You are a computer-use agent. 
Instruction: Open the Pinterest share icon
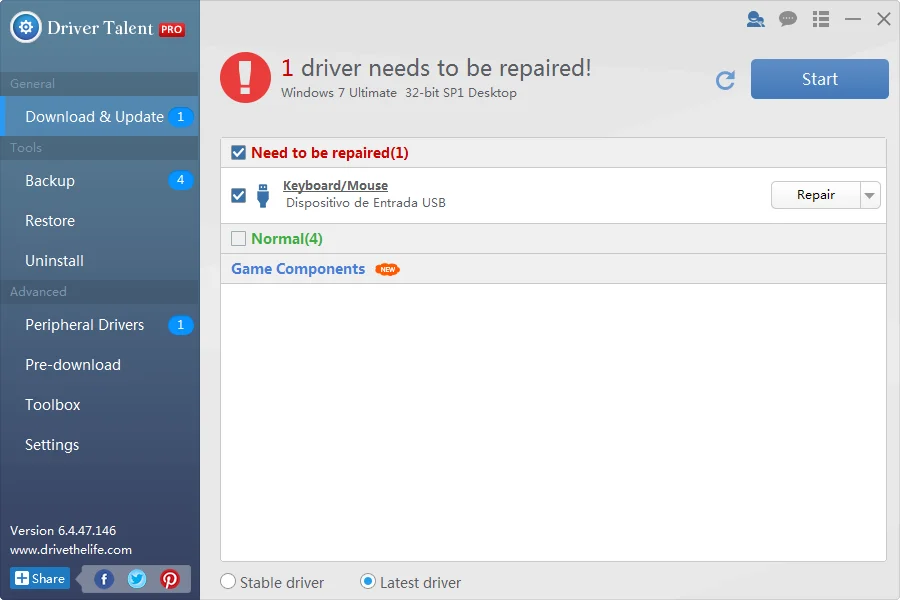point(170,578)
